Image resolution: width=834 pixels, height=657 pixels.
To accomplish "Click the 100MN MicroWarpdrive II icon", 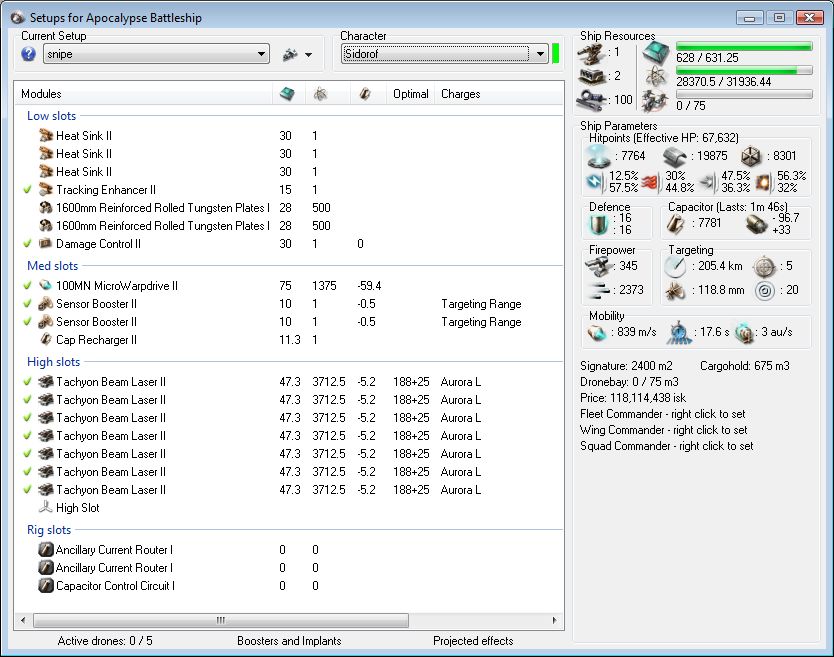I will 46,286.
